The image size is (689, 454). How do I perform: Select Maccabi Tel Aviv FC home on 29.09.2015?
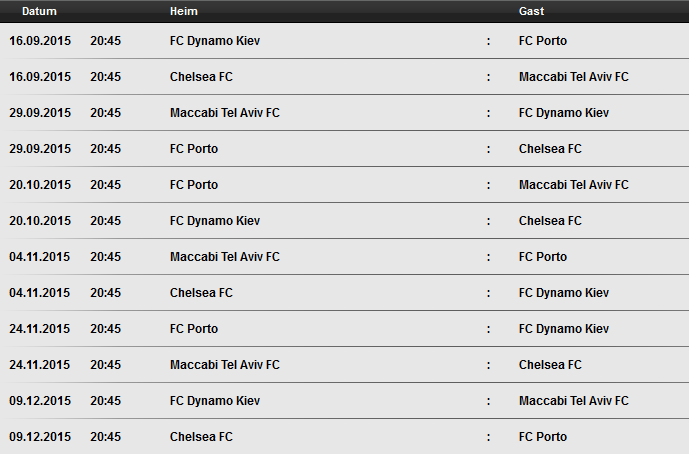click(225, 113)
